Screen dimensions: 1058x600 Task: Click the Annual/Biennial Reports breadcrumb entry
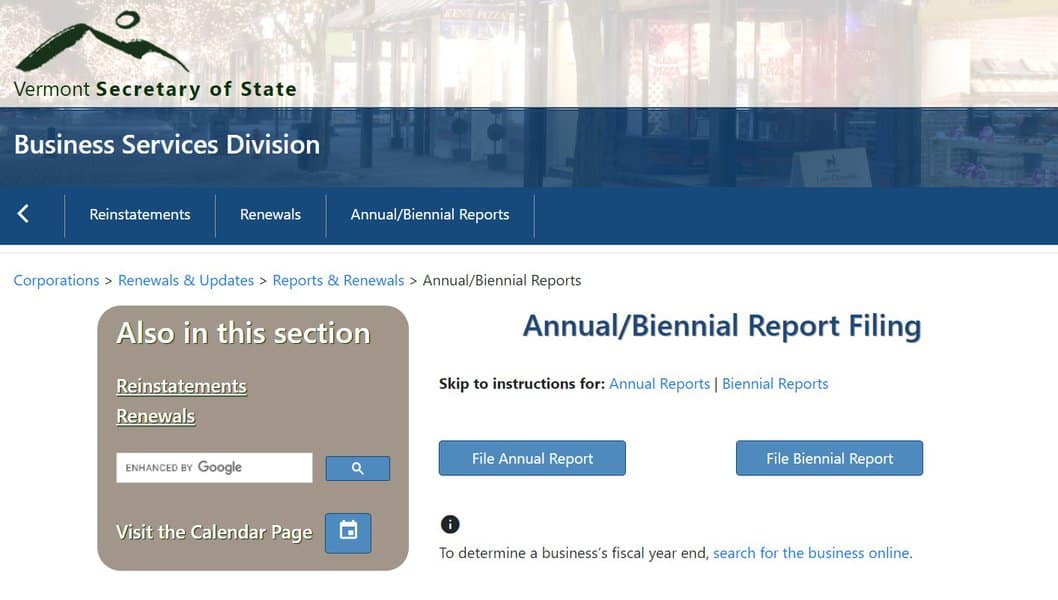[x=502, y=280]
